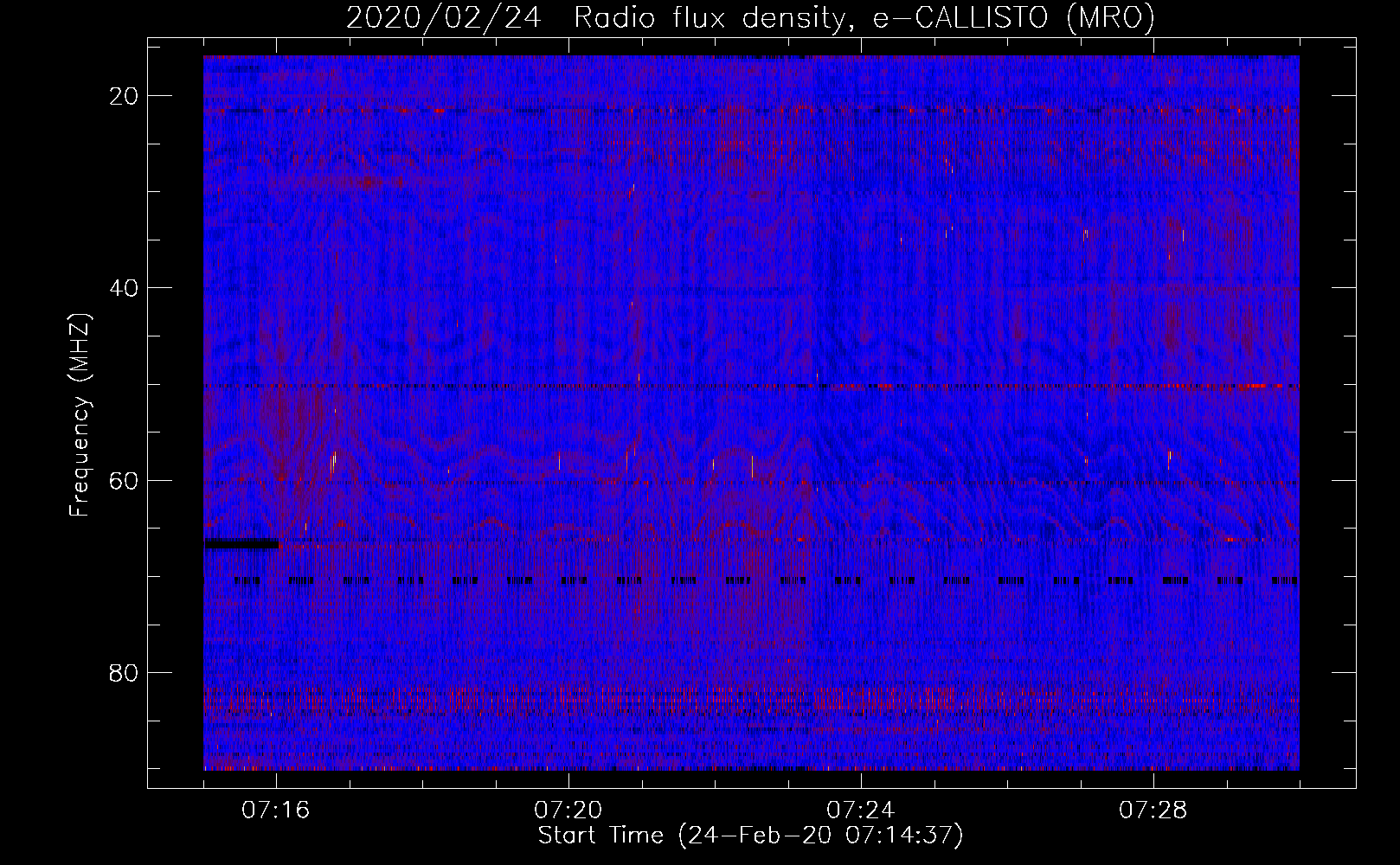Select the 'Frequency (MHZ)' axis label
This screenshot has height=865, width=1400.
coord(80,415)
